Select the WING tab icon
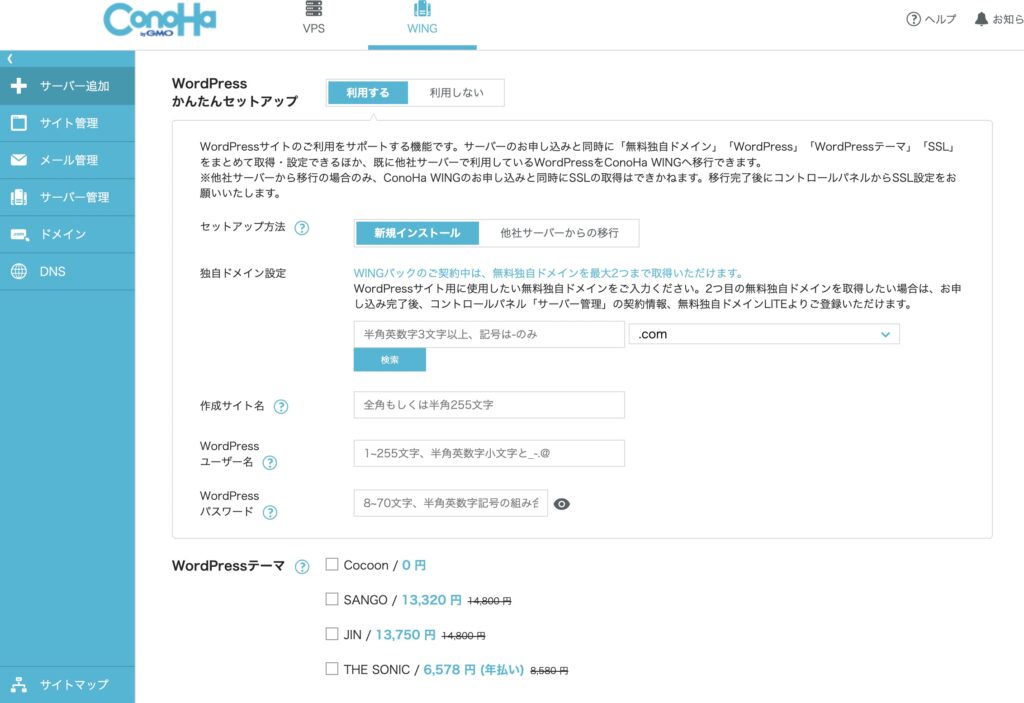This screenshot has height=703, width=1024. (423, 8)
